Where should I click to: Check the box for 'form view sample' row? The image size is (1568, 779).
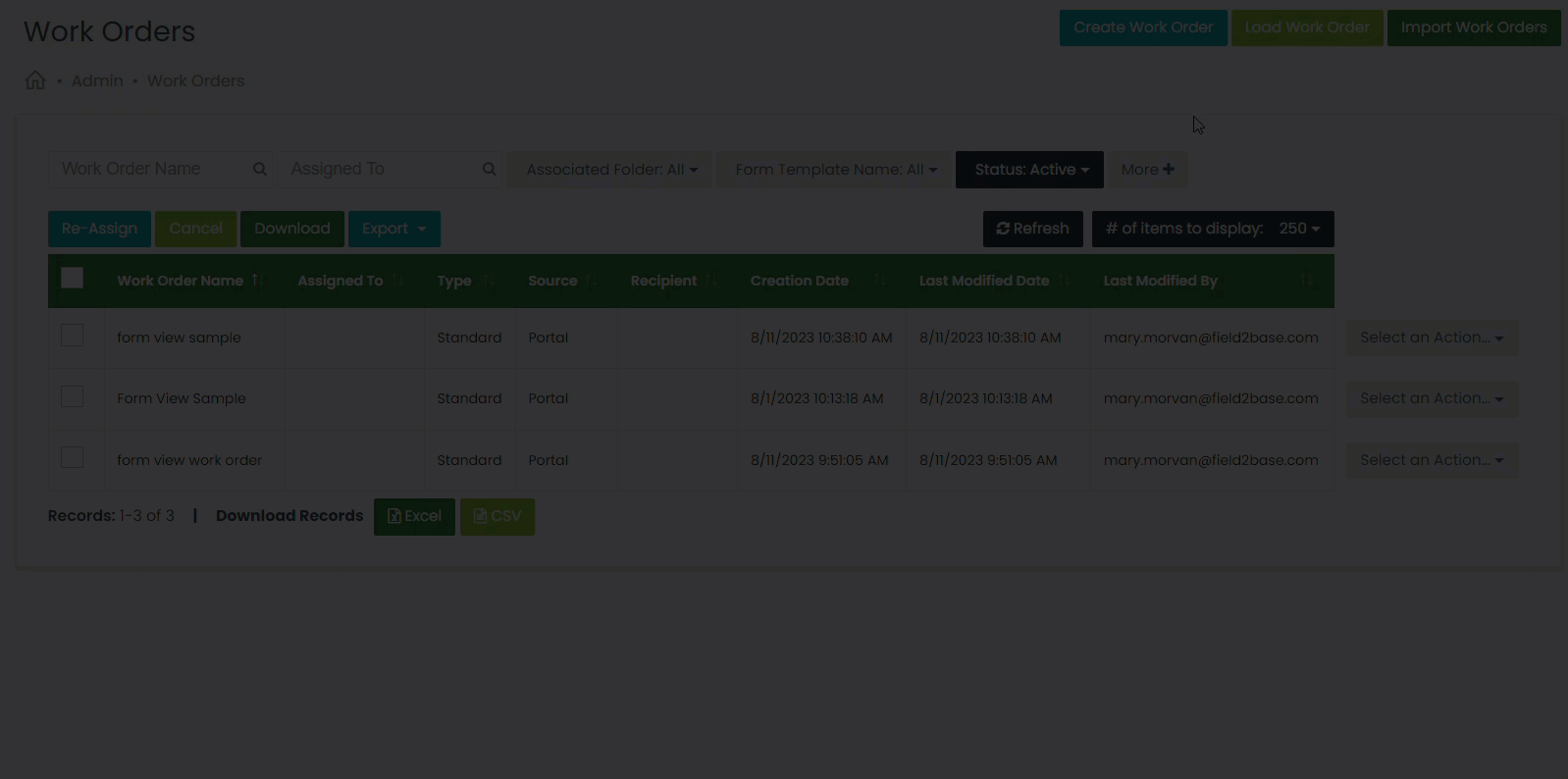pyautogui.click(x=72, y=336)
